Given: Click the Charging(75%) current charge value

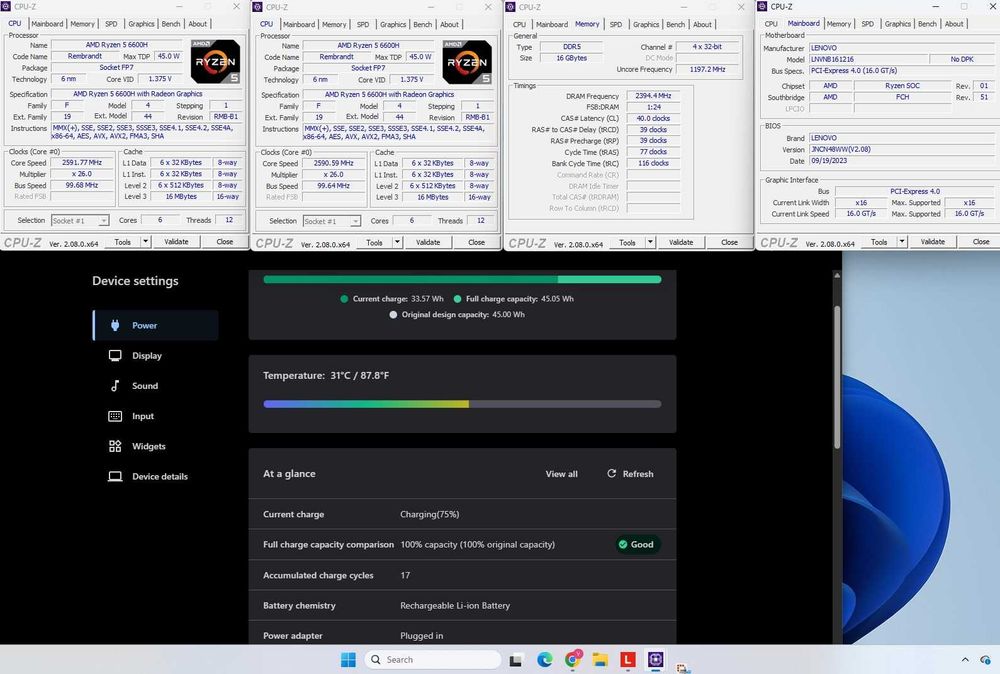Looking at the screenshot, I should click(430, 514).
